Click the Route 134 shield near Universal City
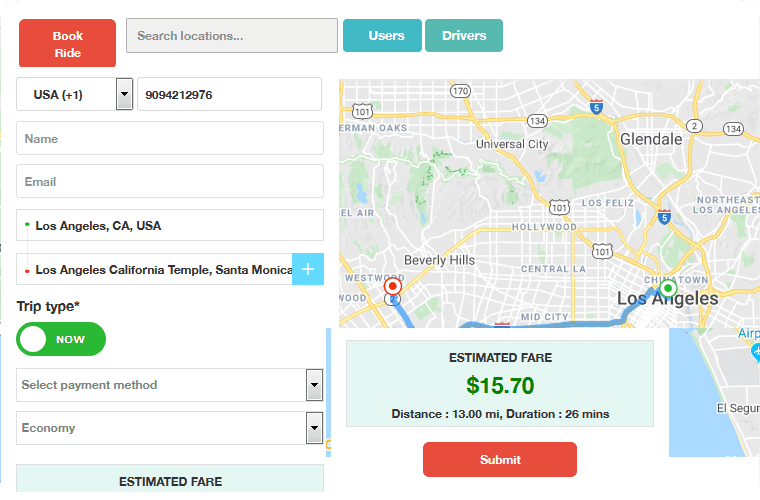This screenshot has height=500, width=760. coord(538,121)
